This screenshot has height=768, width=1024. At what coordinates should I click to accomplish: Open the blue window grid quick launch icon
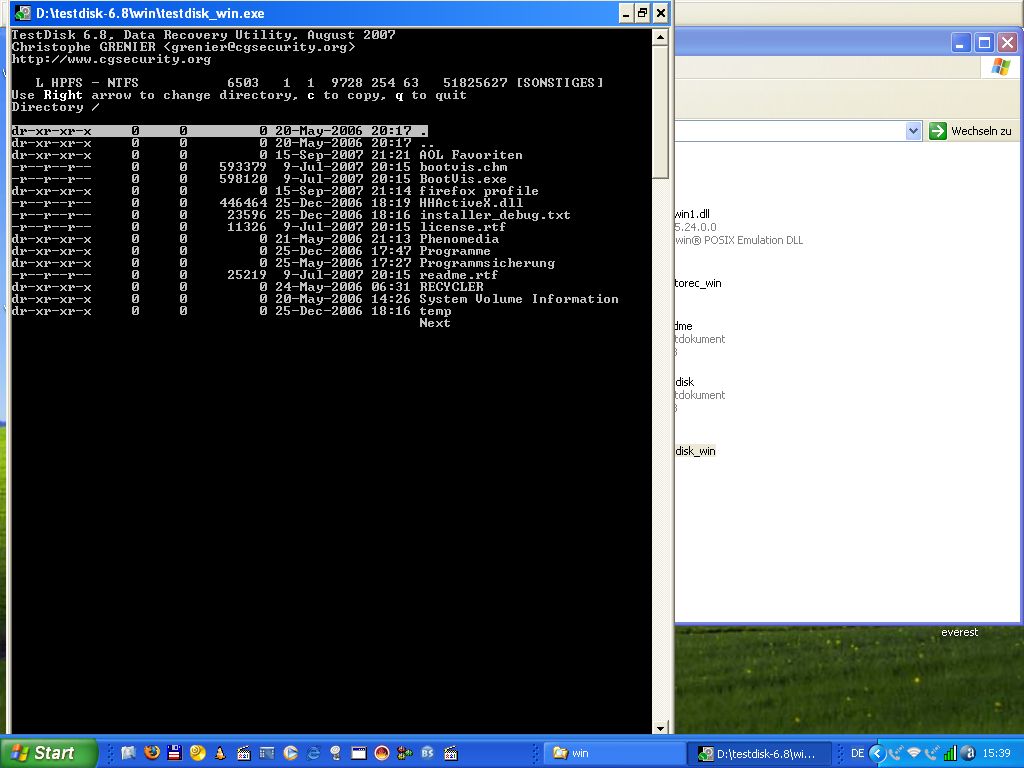pyautogui.click(x=266, y=753)
